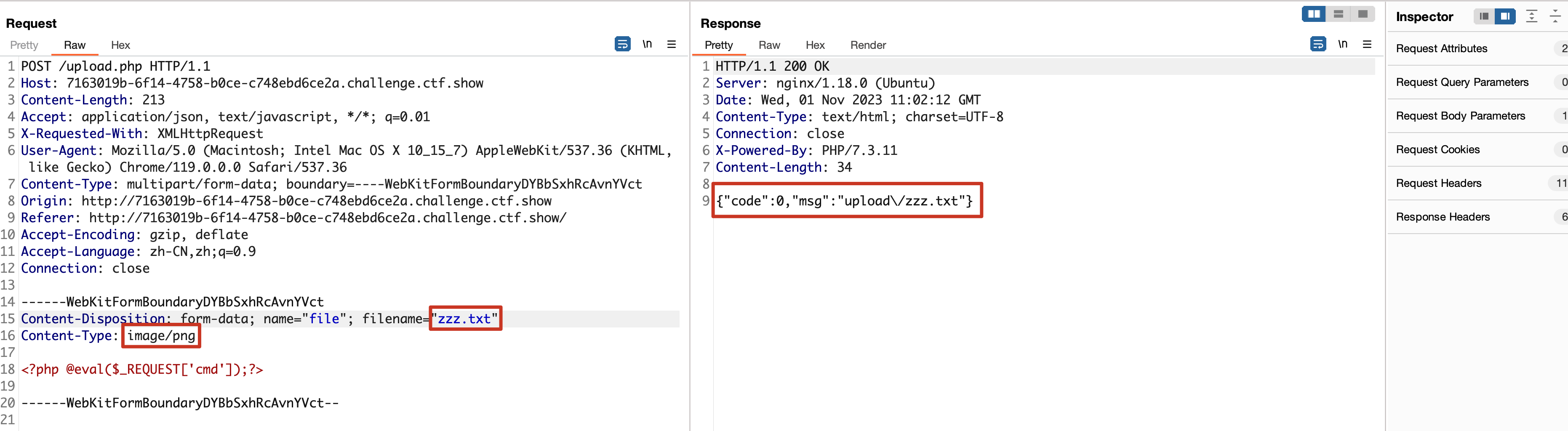Expand Request Headers section
The width and height of the screenshot is (1568, 431).
1478,183
